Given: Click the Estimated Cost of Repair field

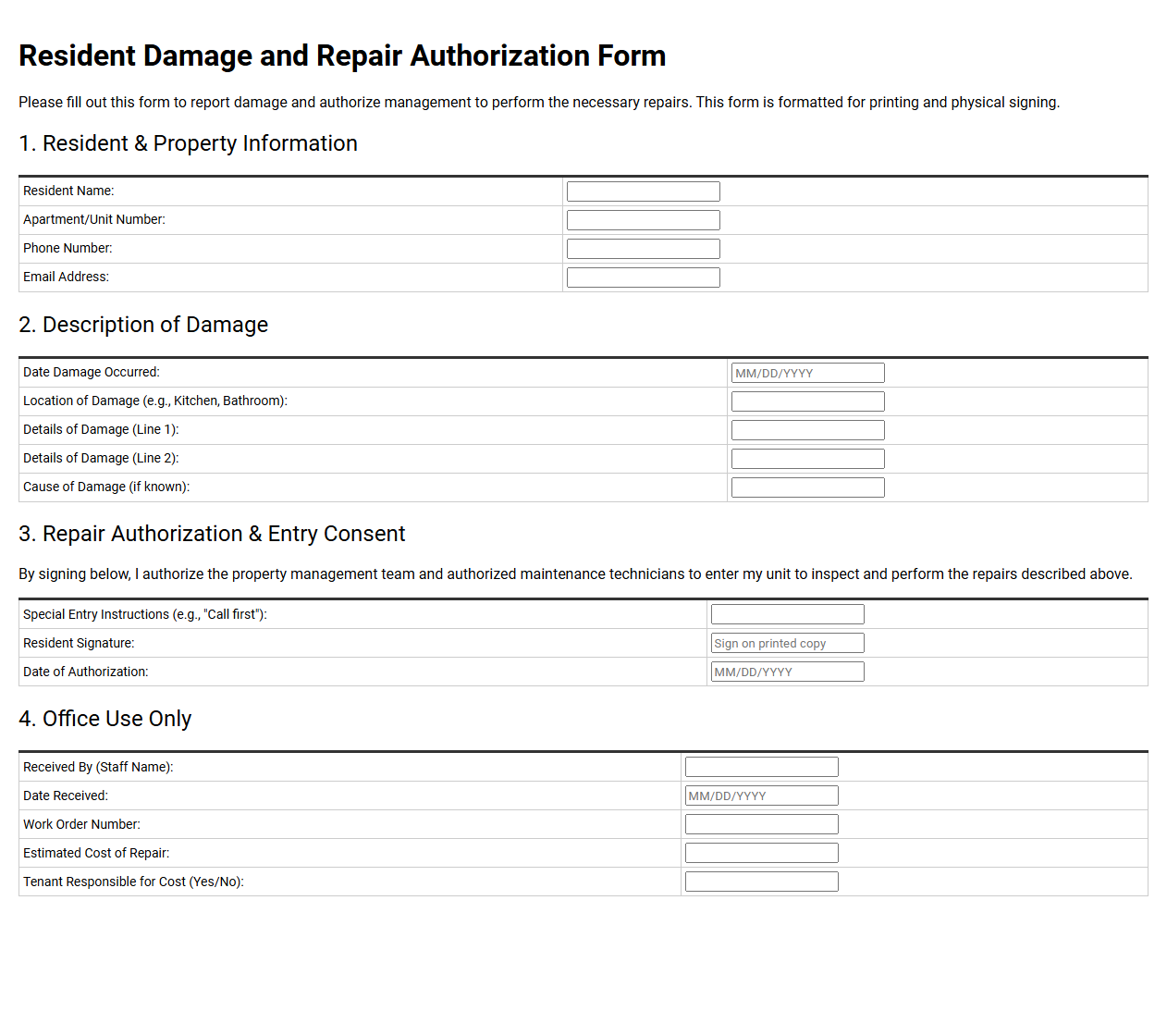Looking at the screenshot, I should [761, 853].
